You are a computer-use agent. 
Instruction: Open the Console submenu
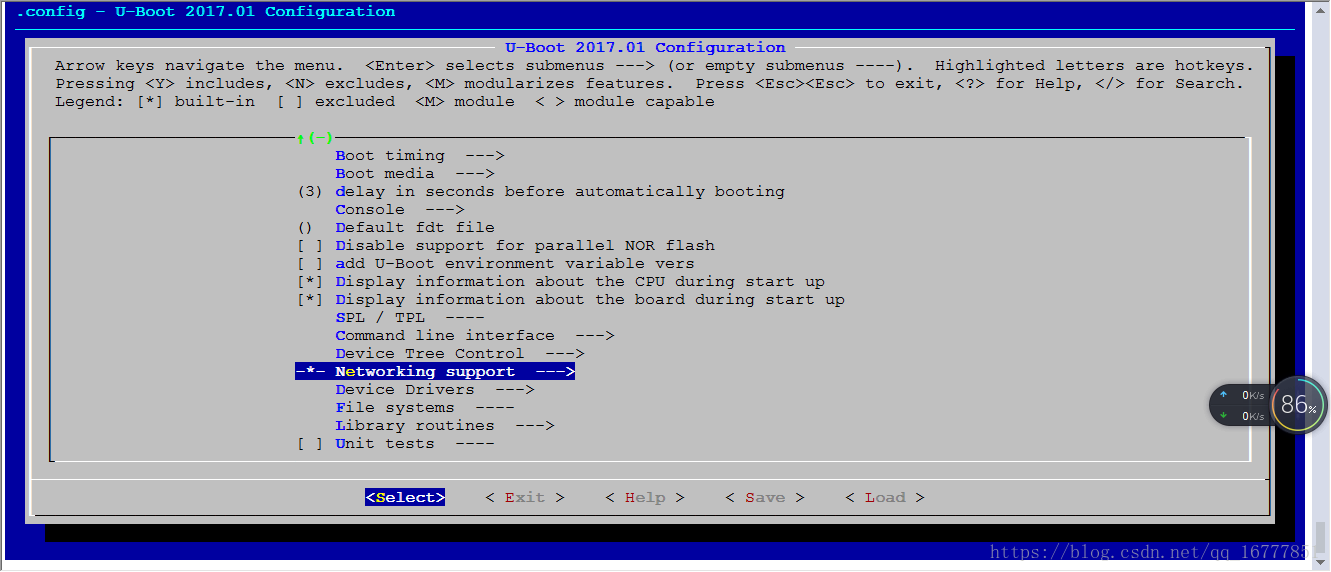pos(400,209)
